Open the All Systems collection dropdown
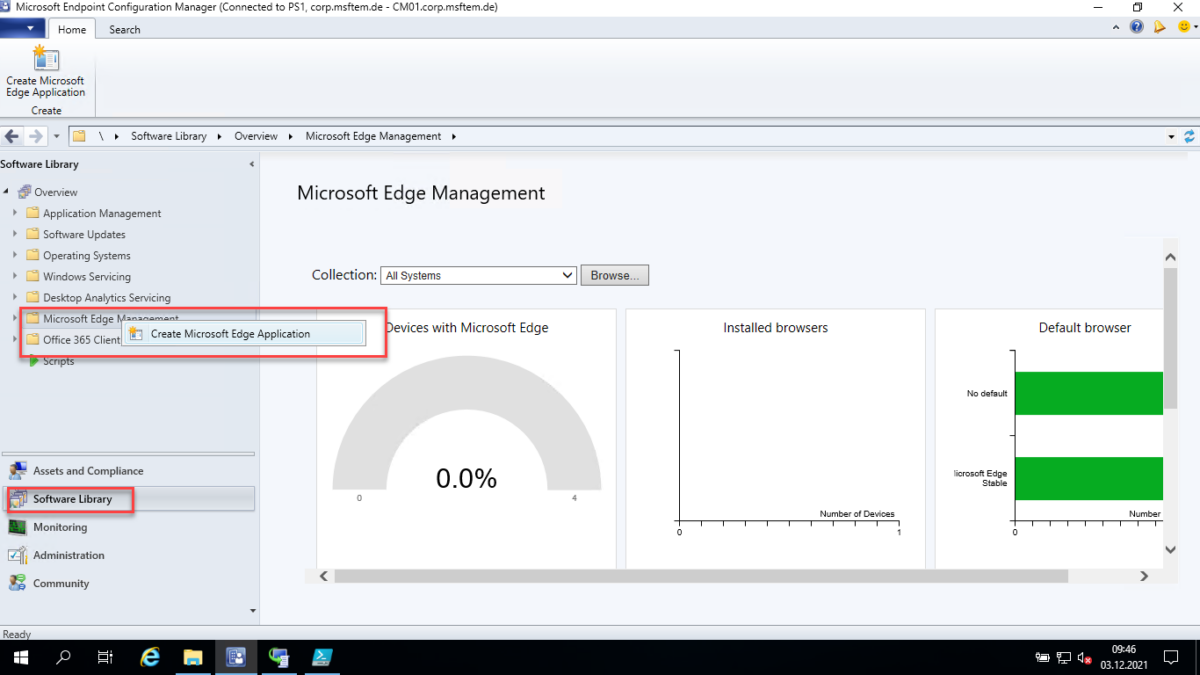Viewport: 1200px width, 675px height. click(568, 275)
